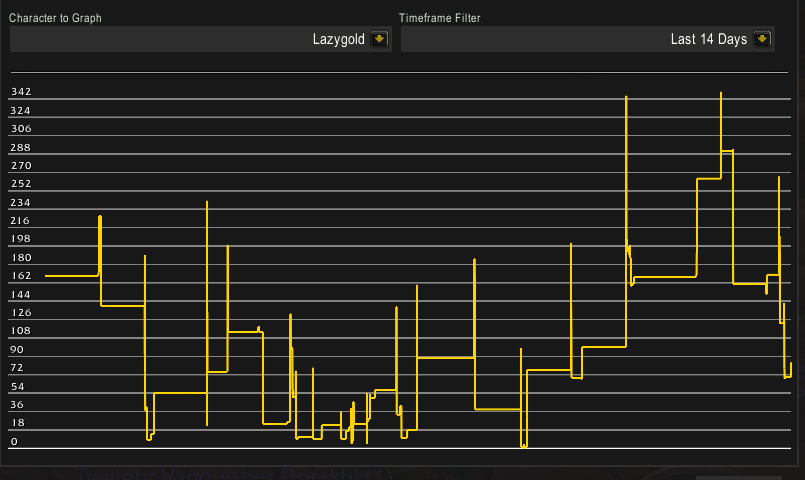Viewport: 805px width, 480px height.
Task: Click the 306 y-axis label
Action: [x=21, y=129]
